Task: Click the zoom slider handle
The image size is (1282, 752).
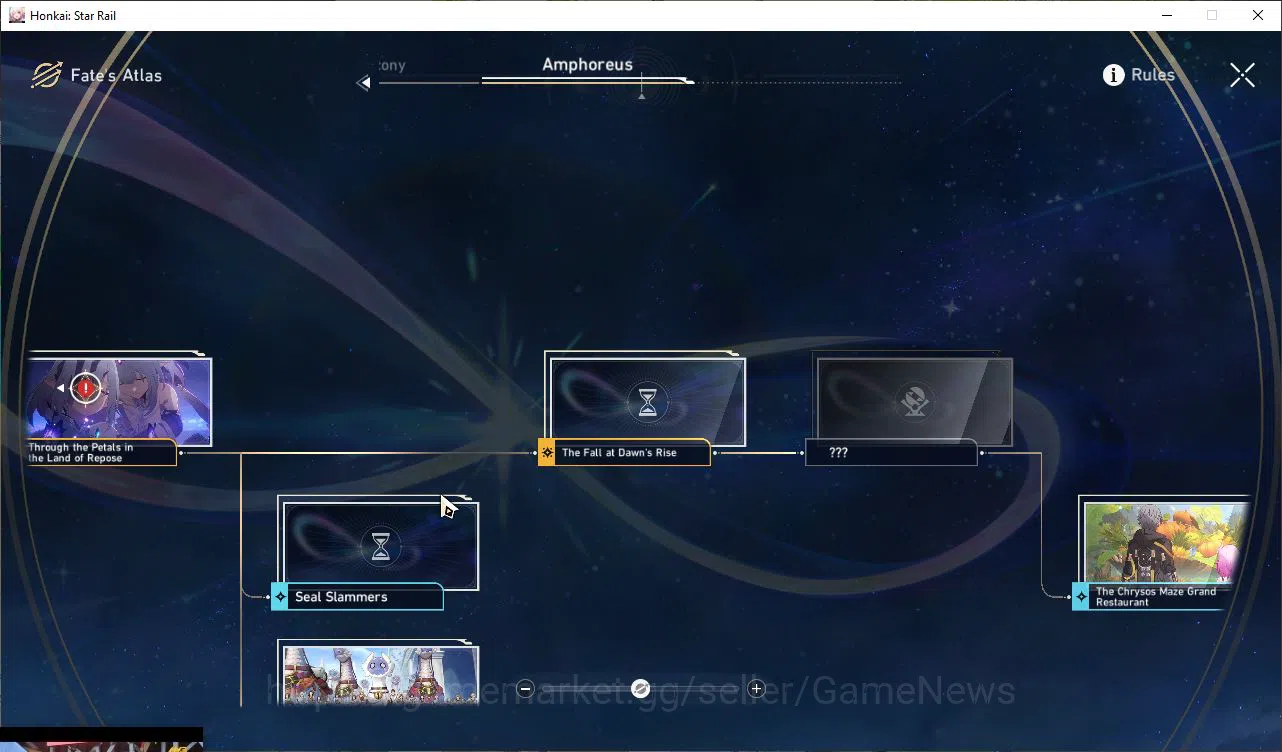Action: coord(641,688)
